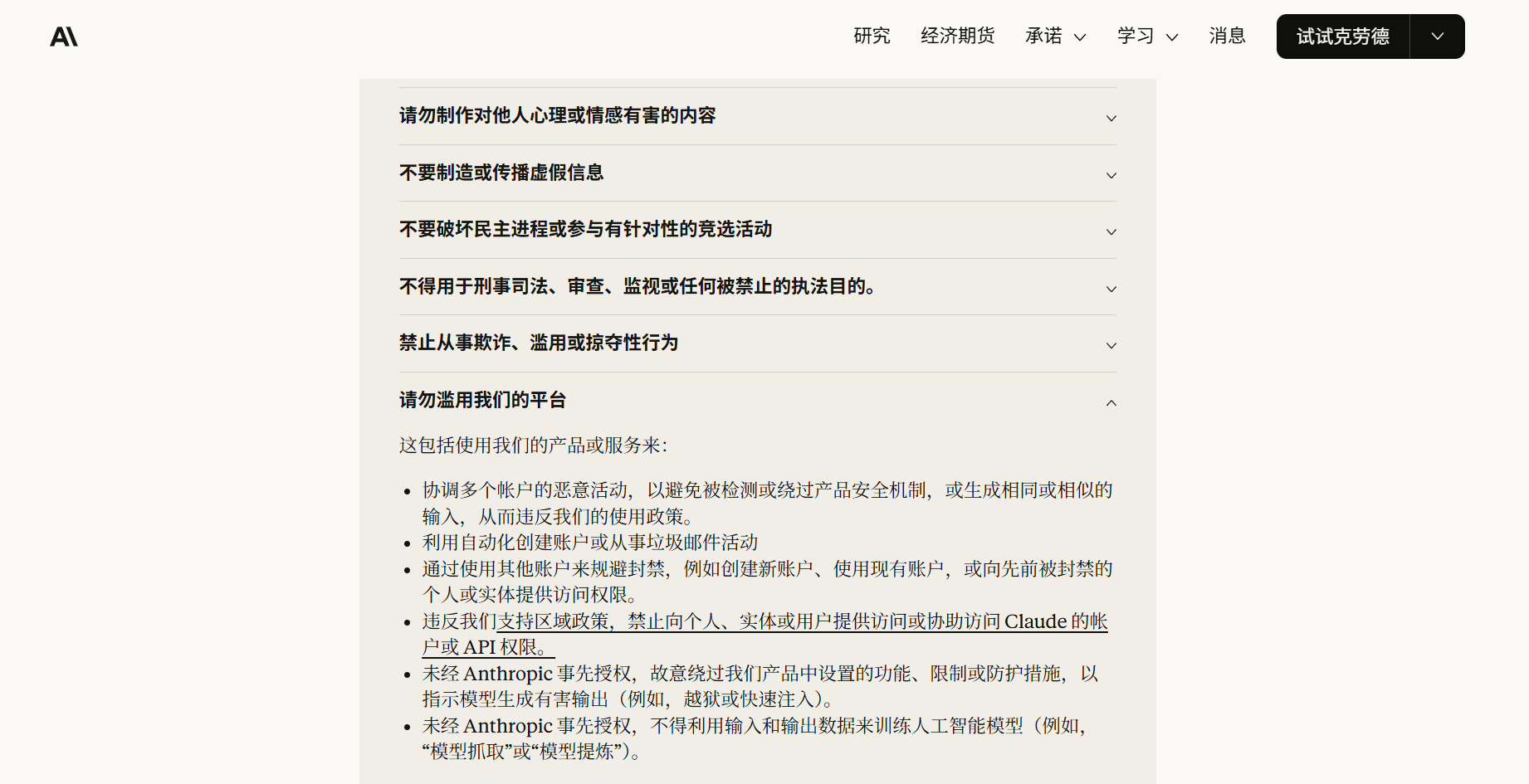Expand the 不要制造或传播虚假信息 chevron
The image size is (1529, 784).
[x=1111, y=175]
